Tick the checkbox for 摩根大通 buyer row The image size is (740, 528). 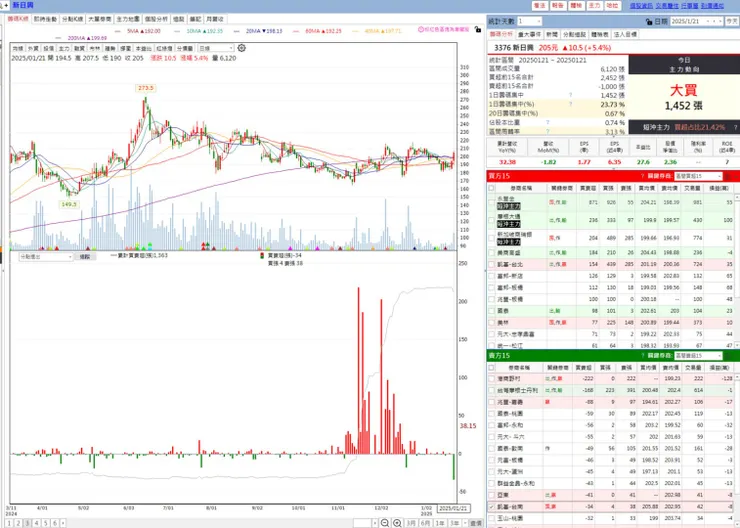pyautogui.click(x=492, y=220)
